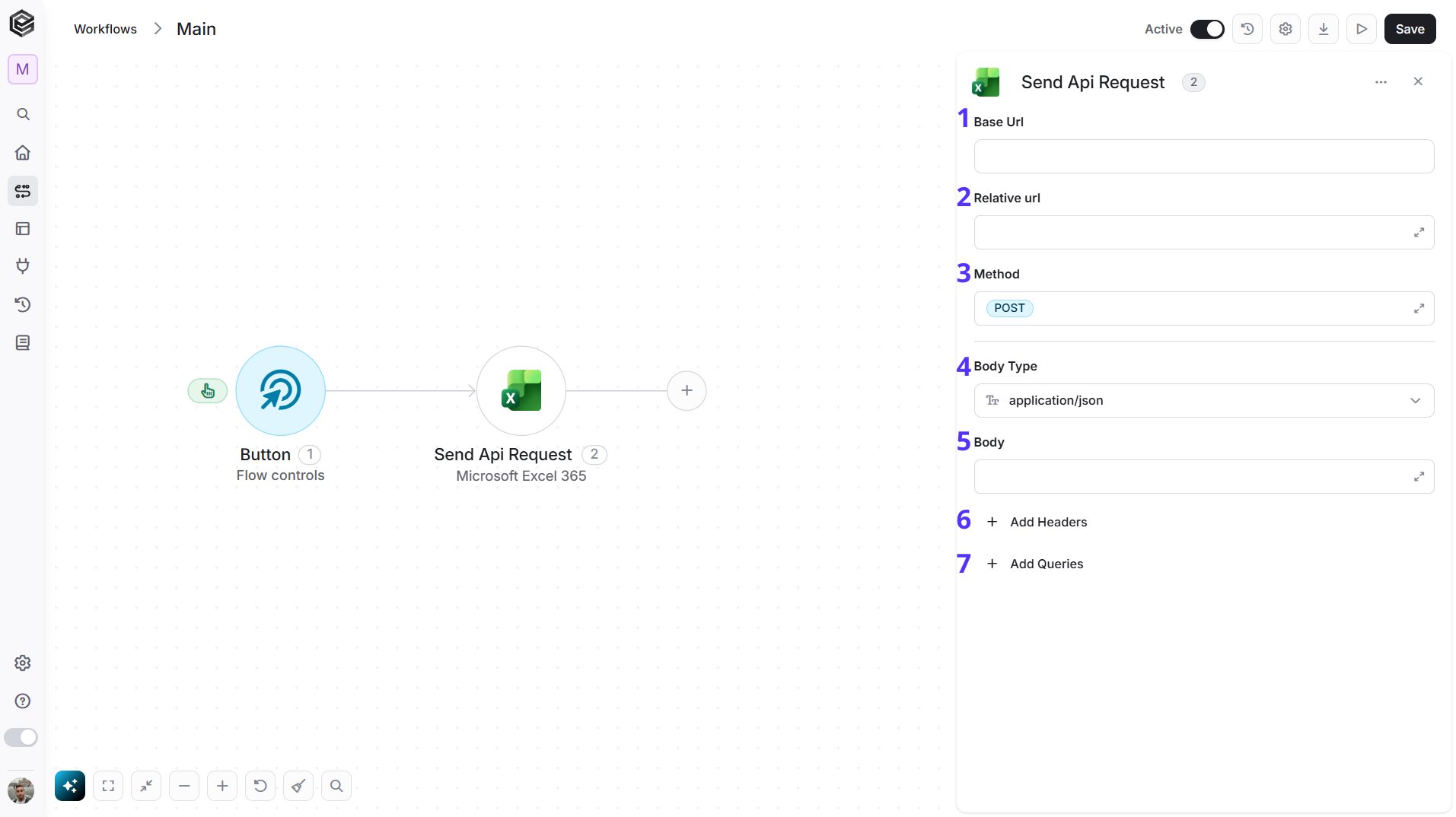Image resolution: width=1456 pixels, height=817 pixels.
Task: Open the Help question mark icon
Action: [23, 701]
